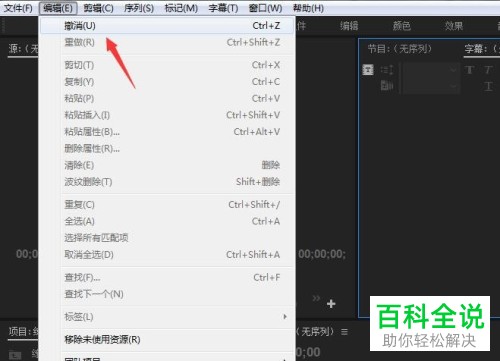The width and height of the screenshot is (500, 361).
Task: Choose 重做(R) redo entry
Action: tap(167, 42)
